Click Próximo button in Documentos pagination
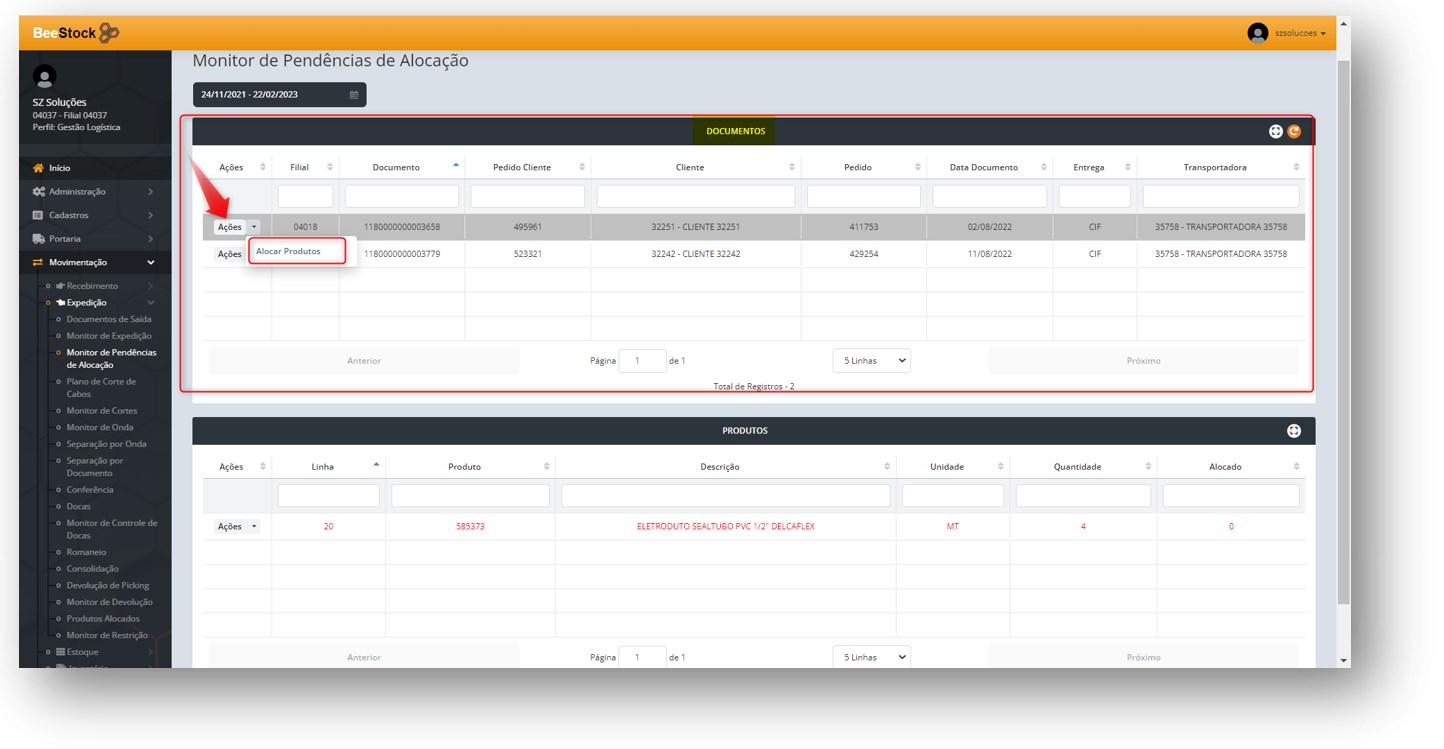Image resolution: width=1444 pixels, height=749 pixels. tap(1143, 361)
